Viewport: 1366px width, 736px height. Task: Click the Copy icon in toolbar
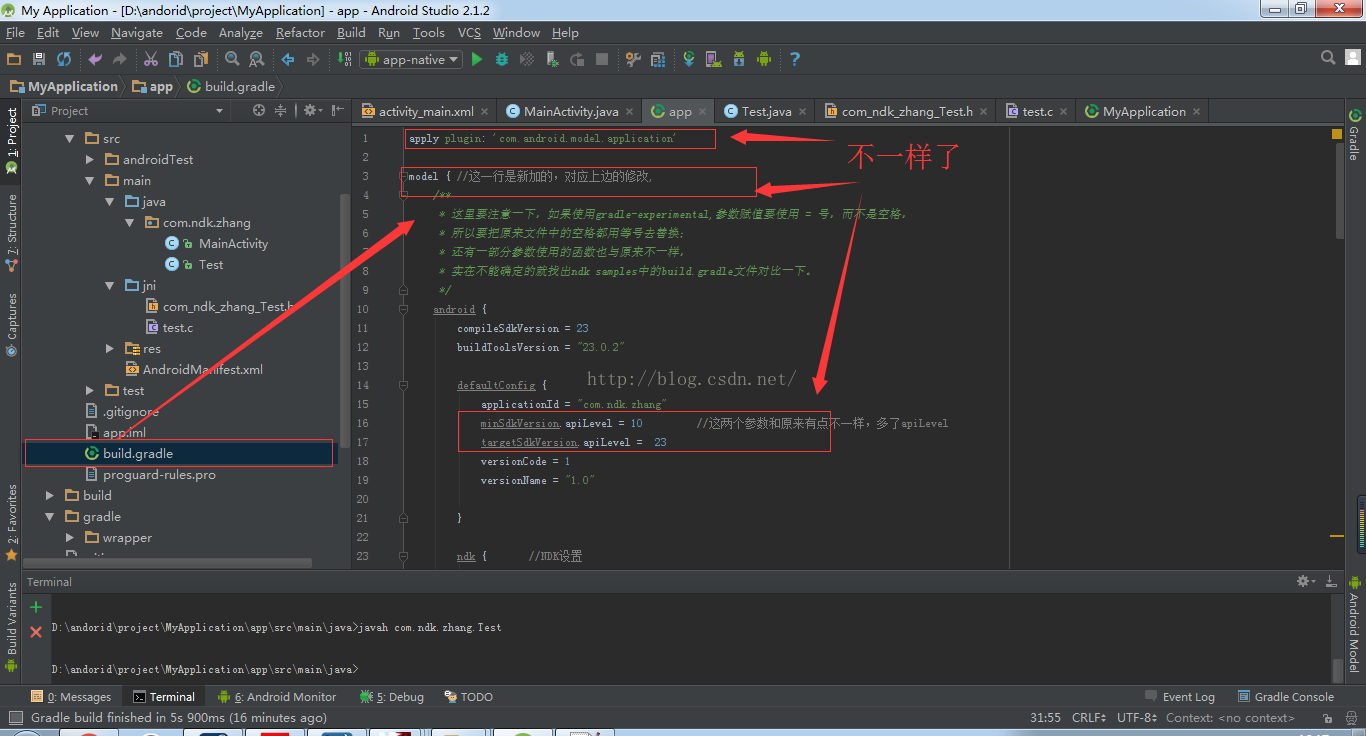[176, 59]
